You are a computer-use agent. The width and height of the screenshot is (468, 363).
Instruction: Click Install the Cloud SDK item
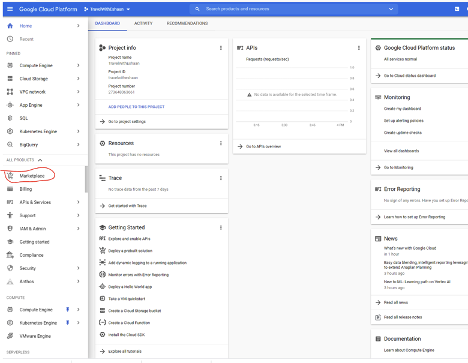126,335
